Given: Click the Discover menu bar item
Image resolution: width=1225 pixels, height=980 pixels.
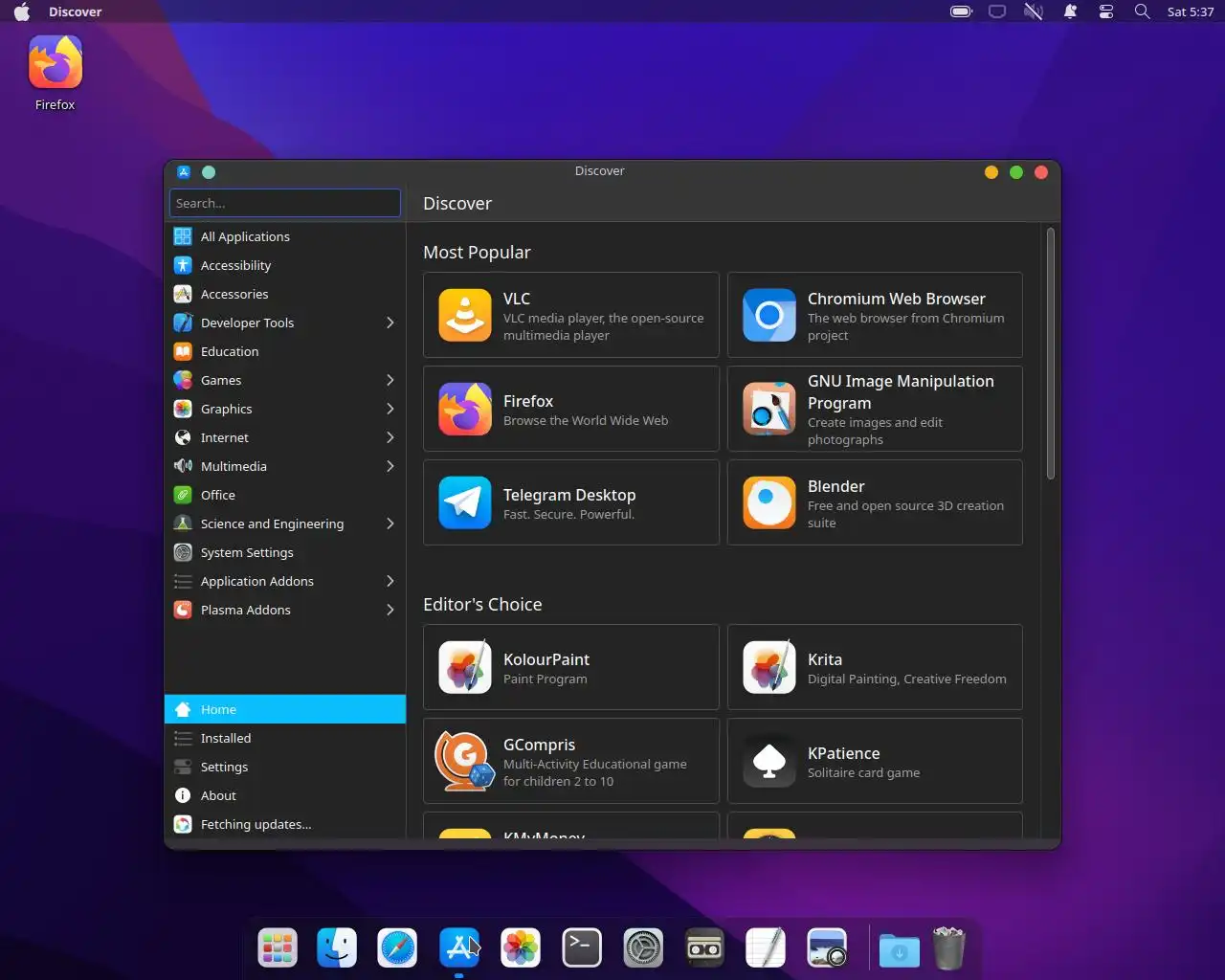Looking at the screenshot, I should click(x=76, y=11).
